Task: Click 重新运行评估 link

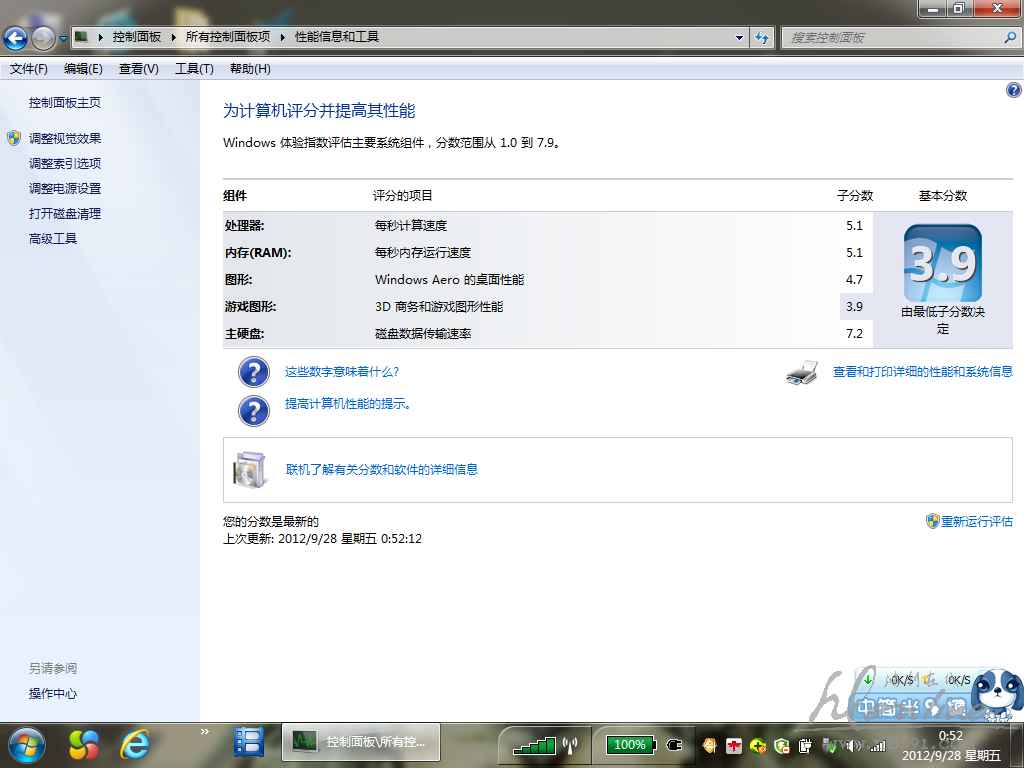Action: pos(976,522)
